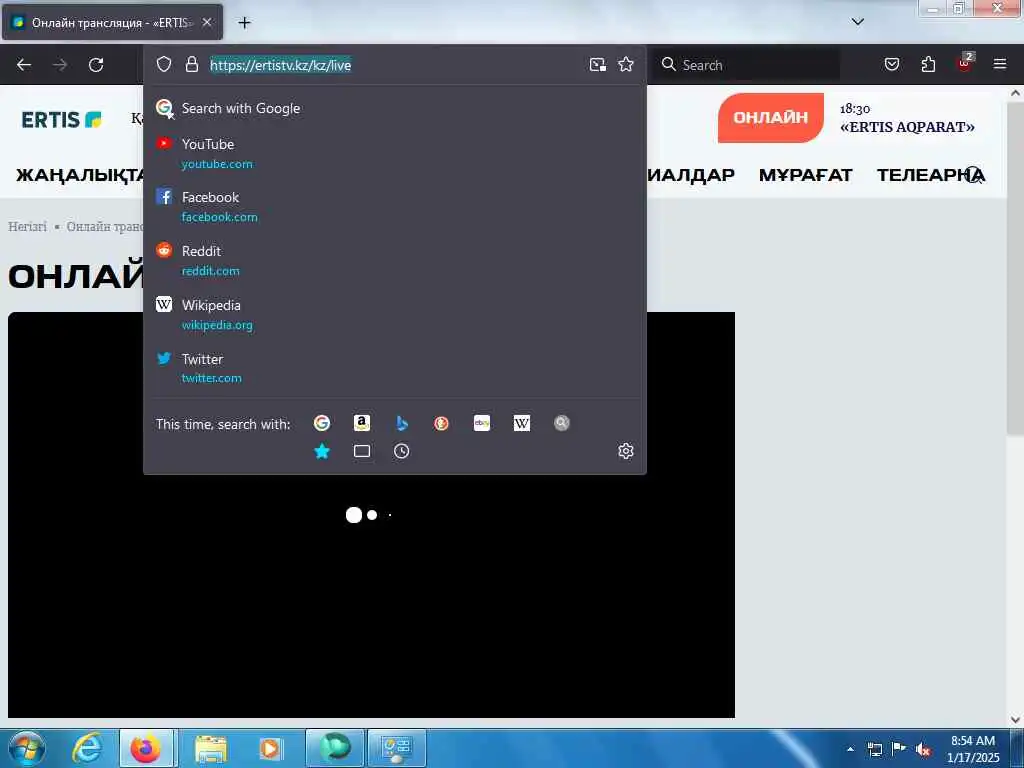This screenshot has width=1024, height=768.
Task: Show hidden tray icons arrow
Action: pyautogui.click(x=850, y=750)
